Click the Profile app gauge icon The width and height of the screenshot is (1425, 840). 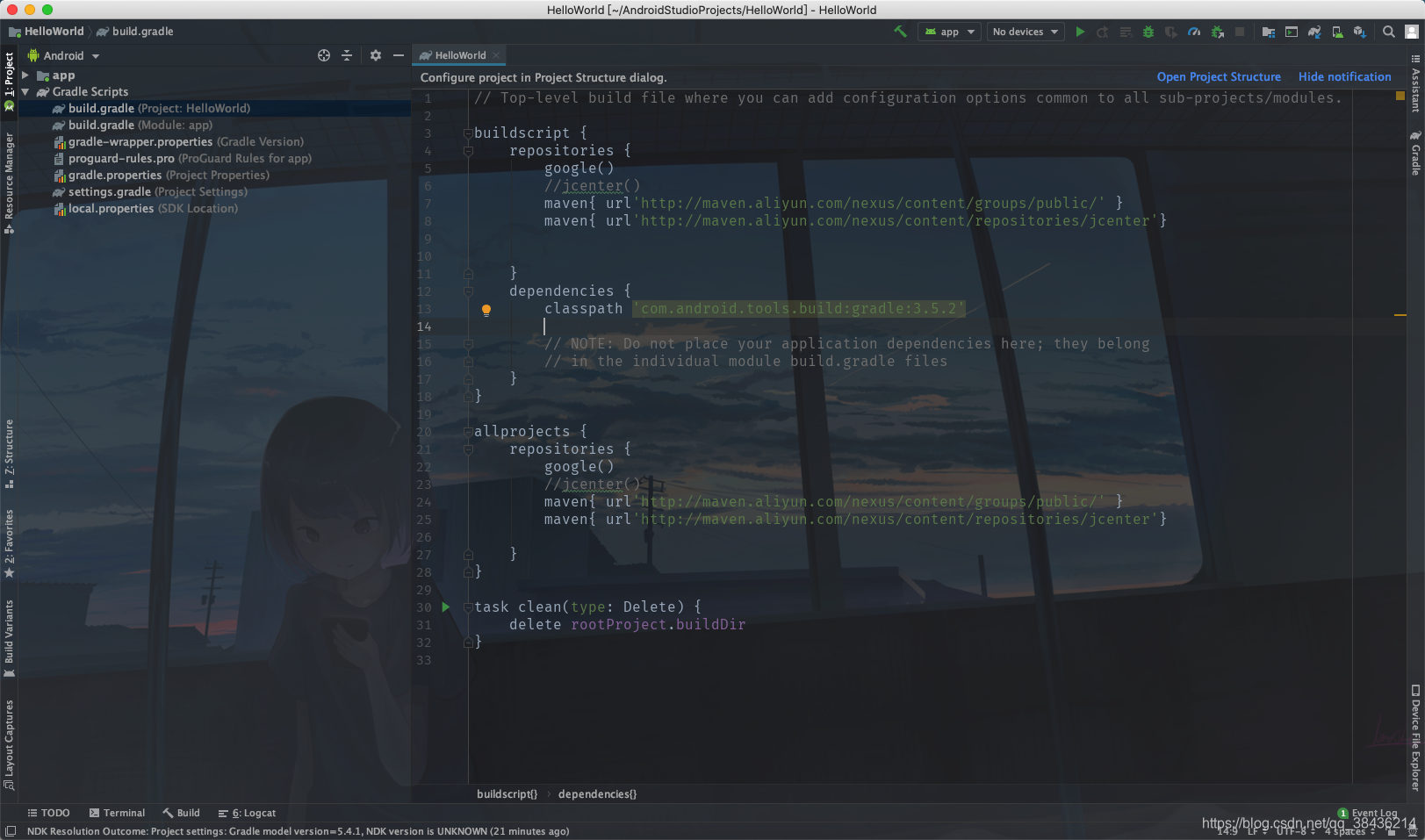[1194, 32]
